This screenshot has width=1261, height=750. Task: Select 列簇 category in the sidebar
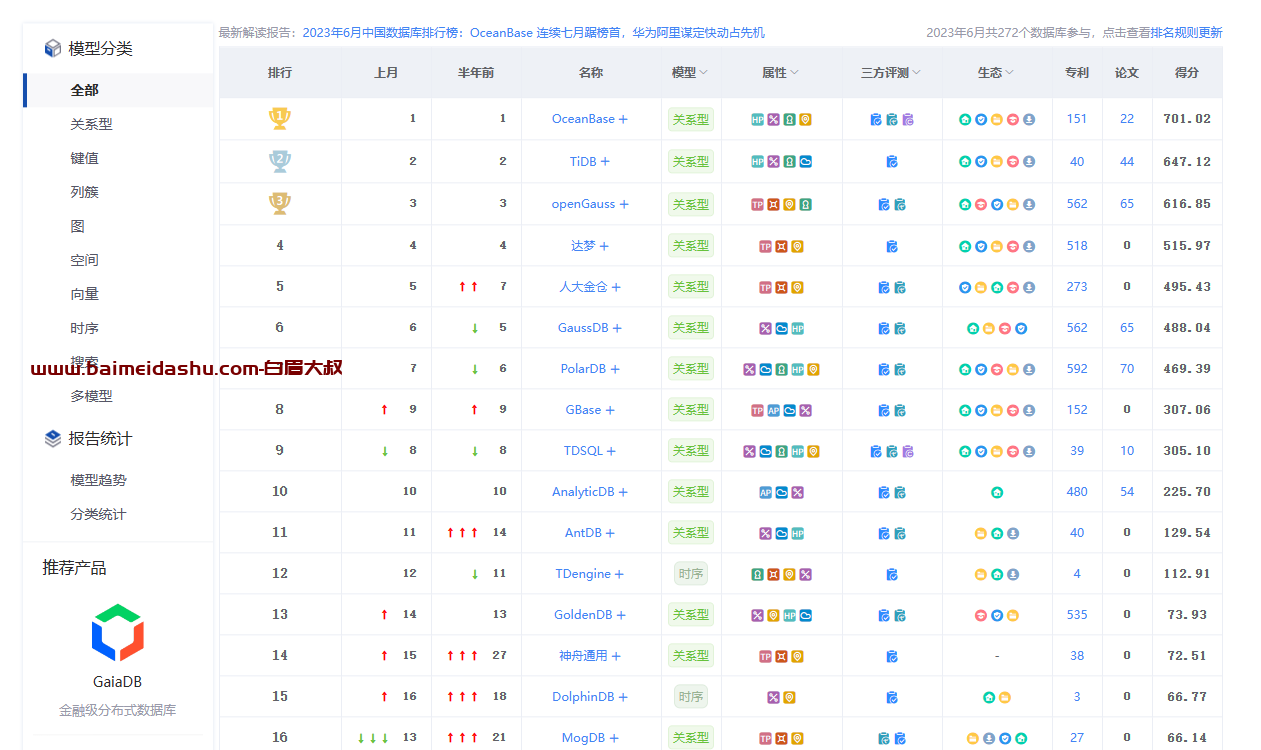[x=84, y=192]
